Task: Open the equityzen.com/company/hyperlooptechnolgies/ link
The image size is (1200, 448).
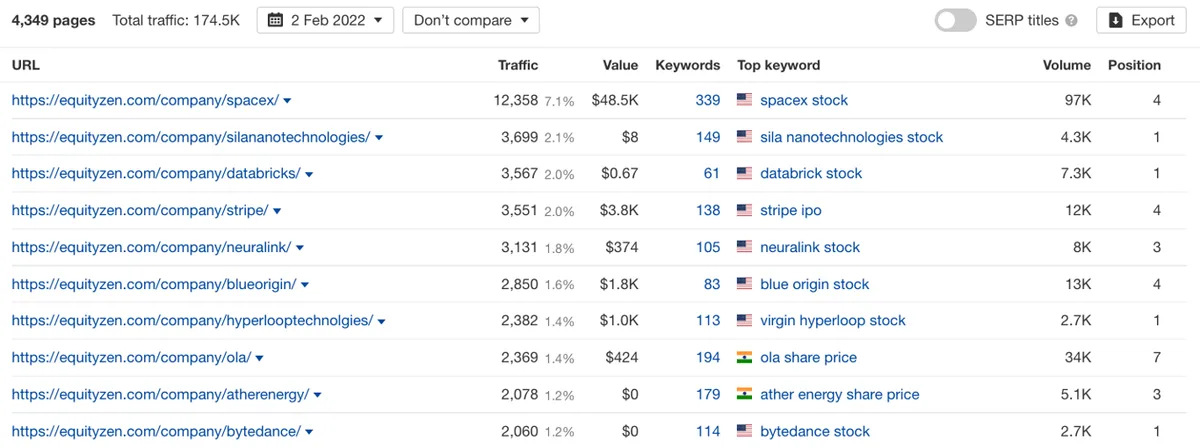Action: pos(193,321)
